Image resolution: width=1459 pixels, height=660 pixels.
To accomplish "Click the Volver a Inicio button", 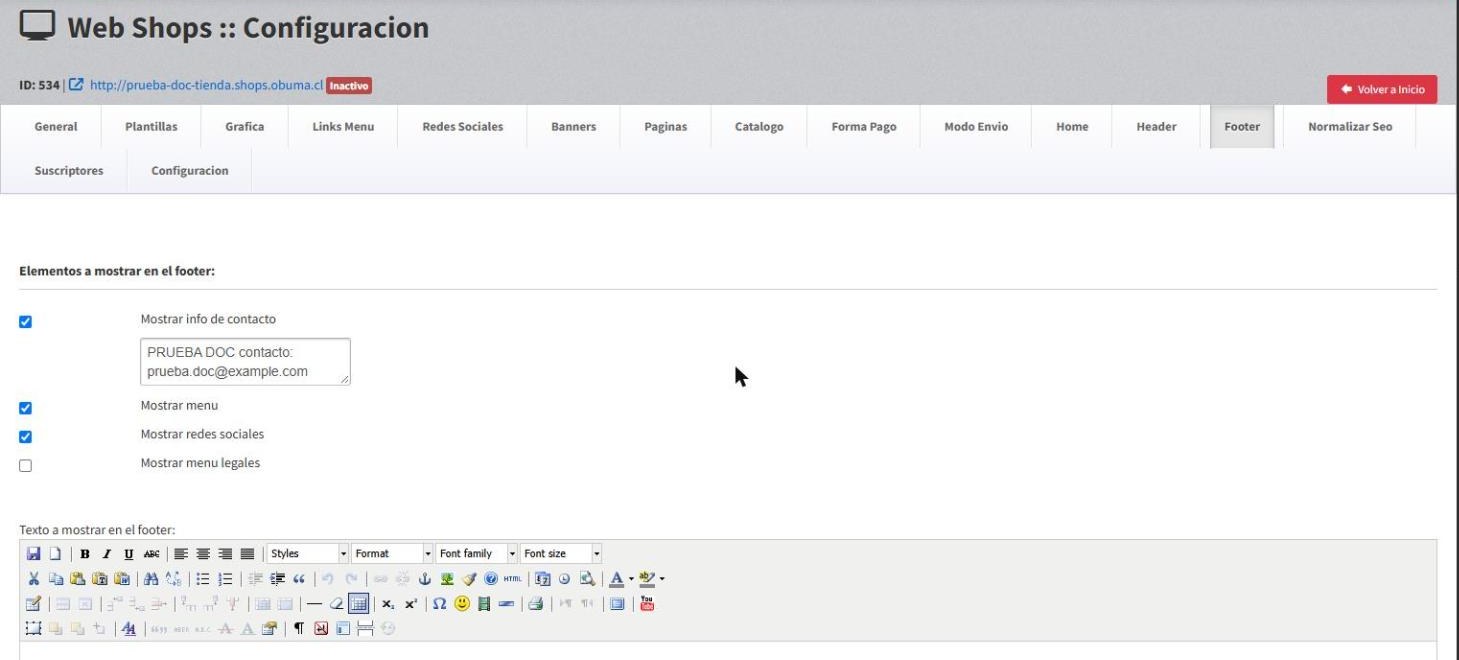I will [1382, 89].
